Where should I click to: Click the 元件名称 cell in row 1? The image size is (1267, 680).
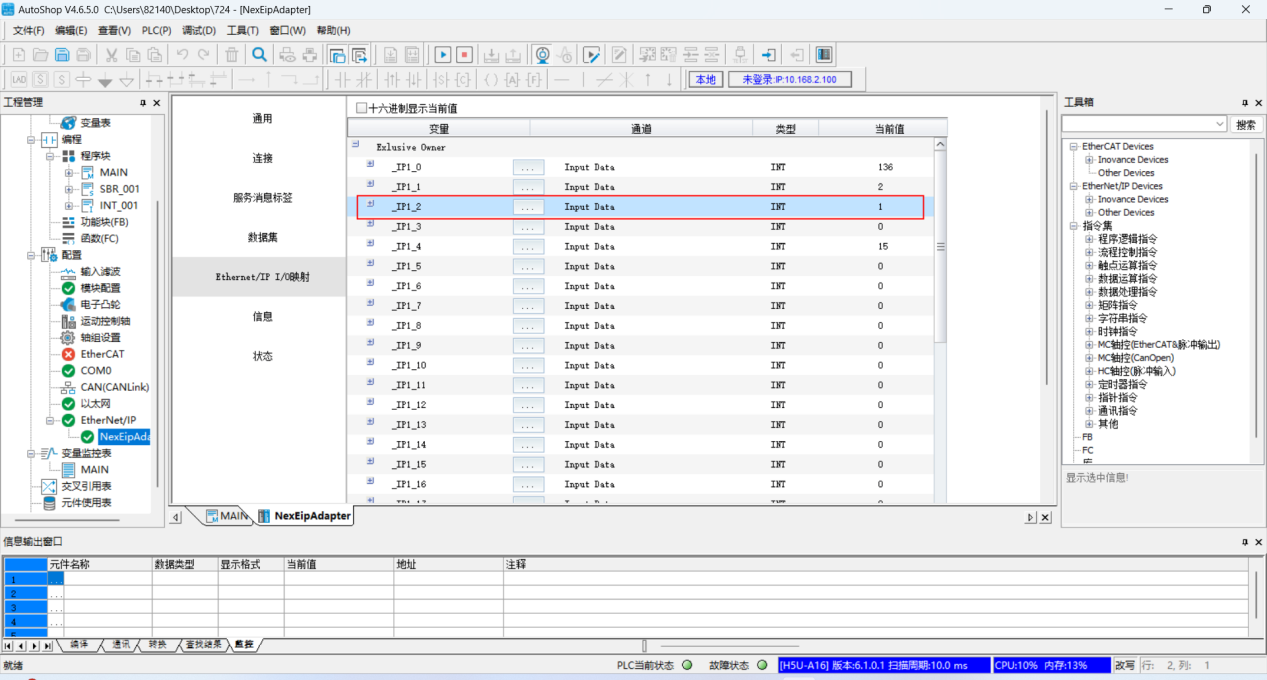click(99, 579)
